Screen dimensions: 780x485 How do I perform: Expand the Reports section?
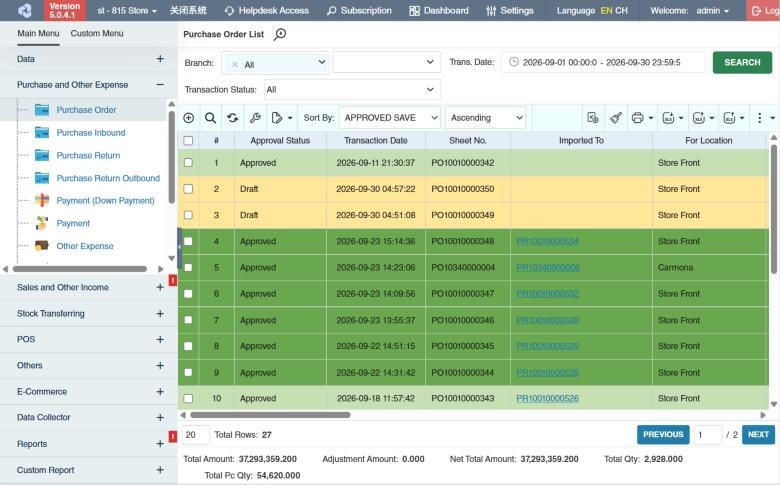[x=160, y=444]
